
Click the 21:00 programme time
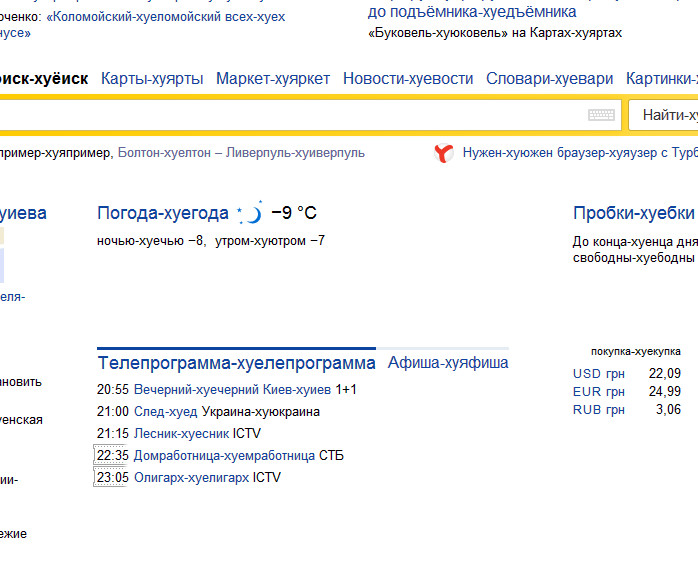(x=113, y=411)
